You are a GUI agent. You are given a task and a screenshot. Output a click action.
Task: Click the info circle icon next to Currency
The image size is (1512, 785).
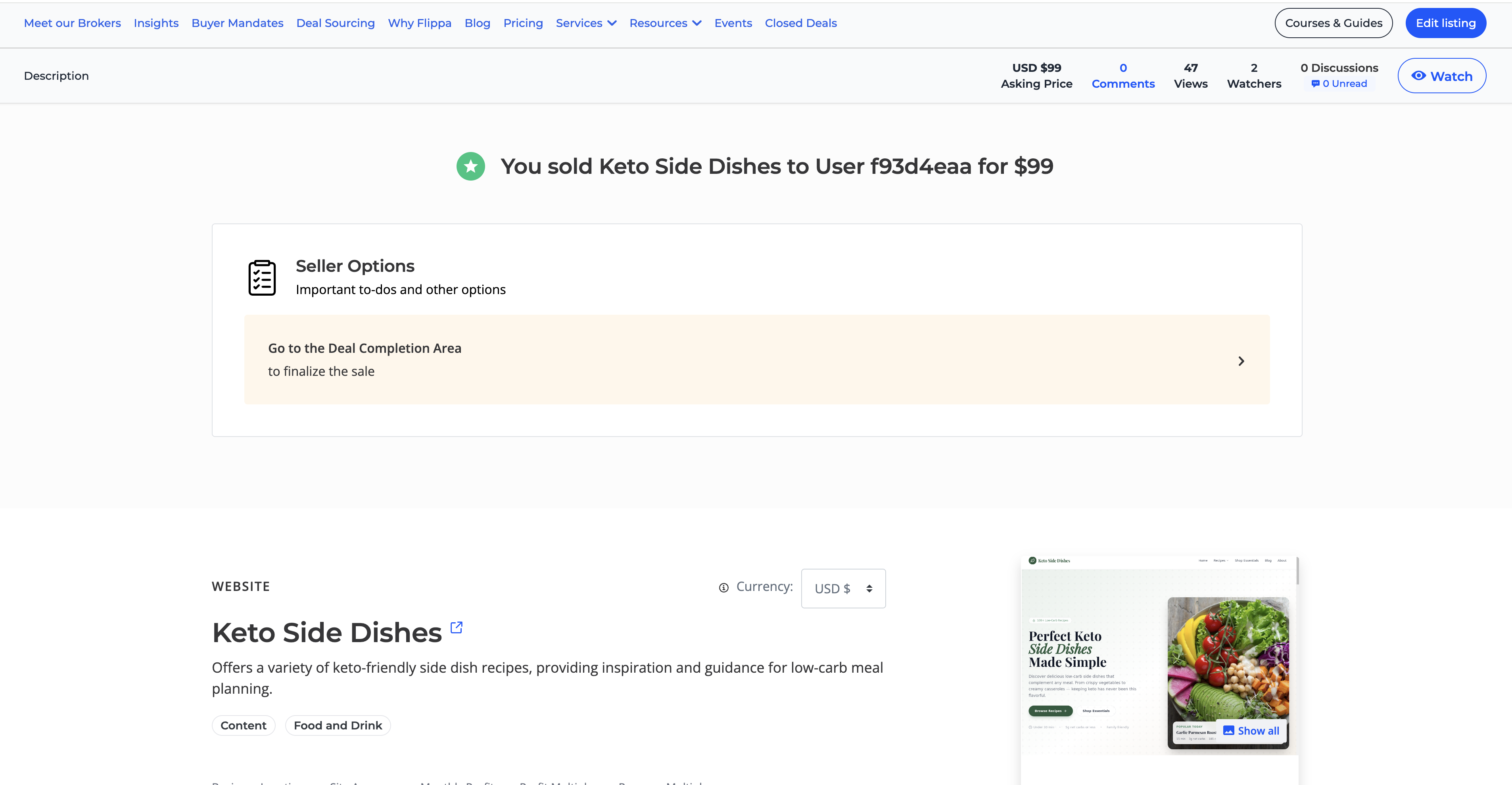(723, 587)
